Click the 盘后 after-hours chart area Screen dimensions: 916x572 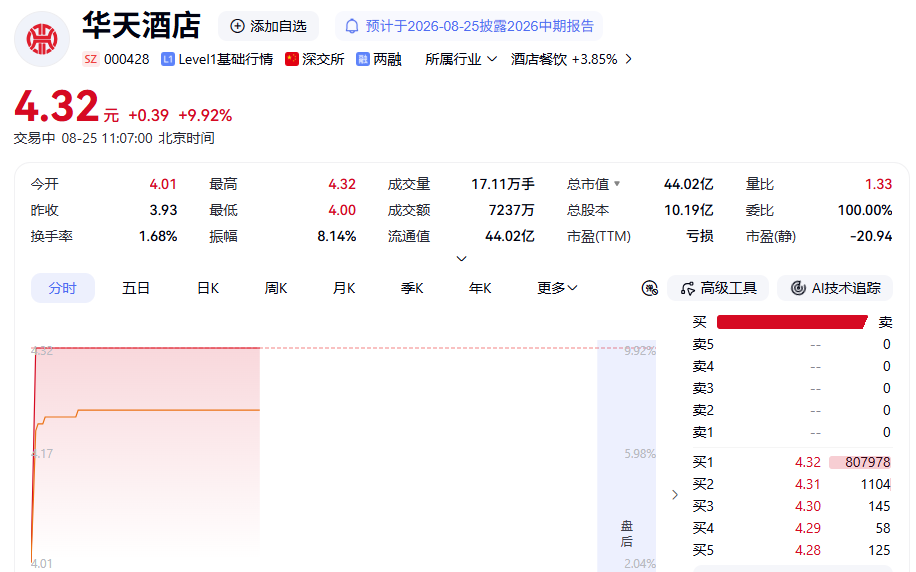pos(626,456)
